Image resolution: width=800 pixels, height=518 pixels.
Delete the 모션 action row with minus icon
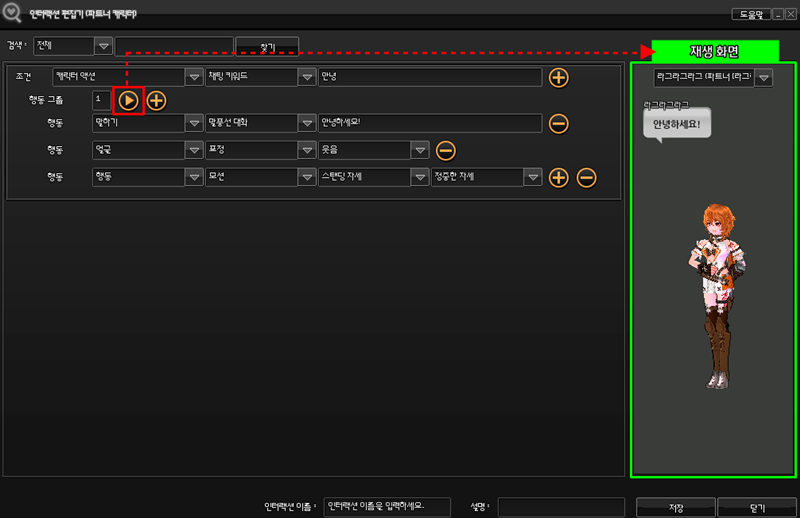(x=587, y=177)
